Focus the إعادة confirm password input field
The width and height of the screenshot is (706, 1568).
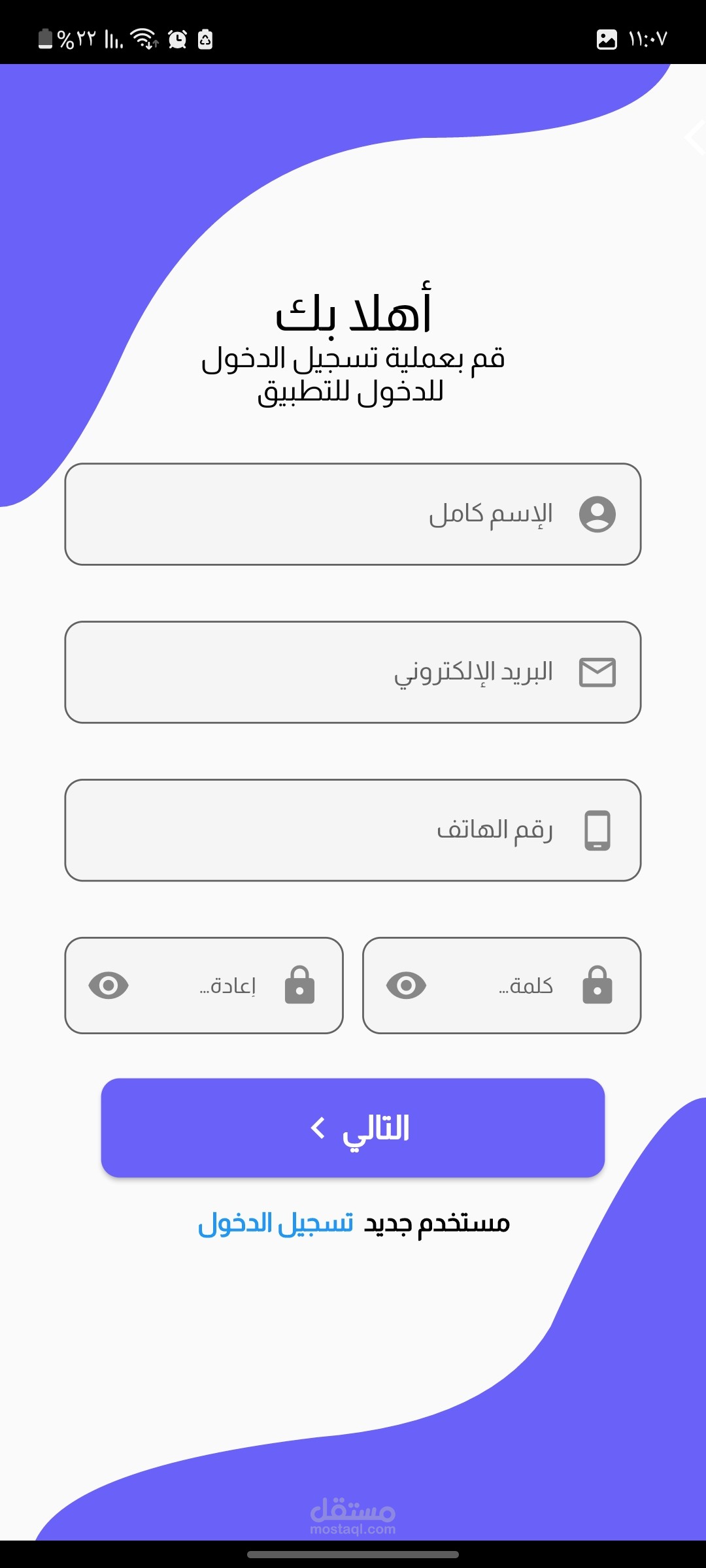[204, 985]
